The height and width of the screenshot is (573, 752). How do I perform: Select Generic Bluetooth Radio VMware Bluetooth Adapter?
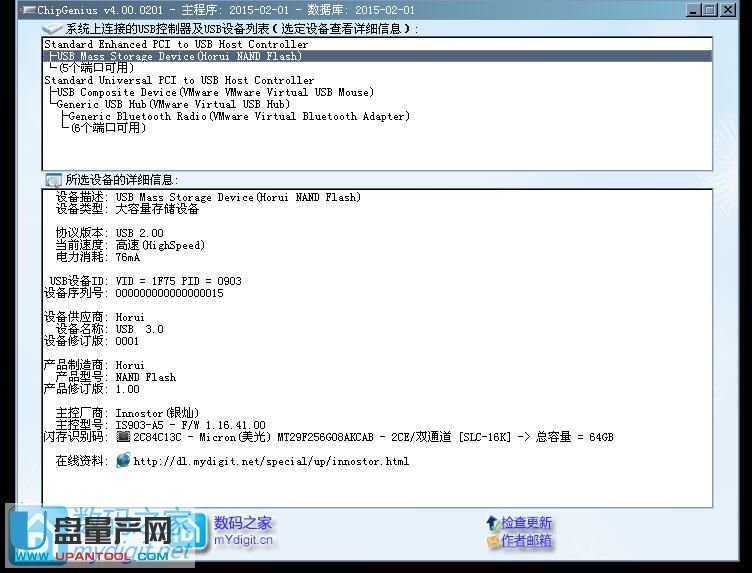(x=239, y=117)
